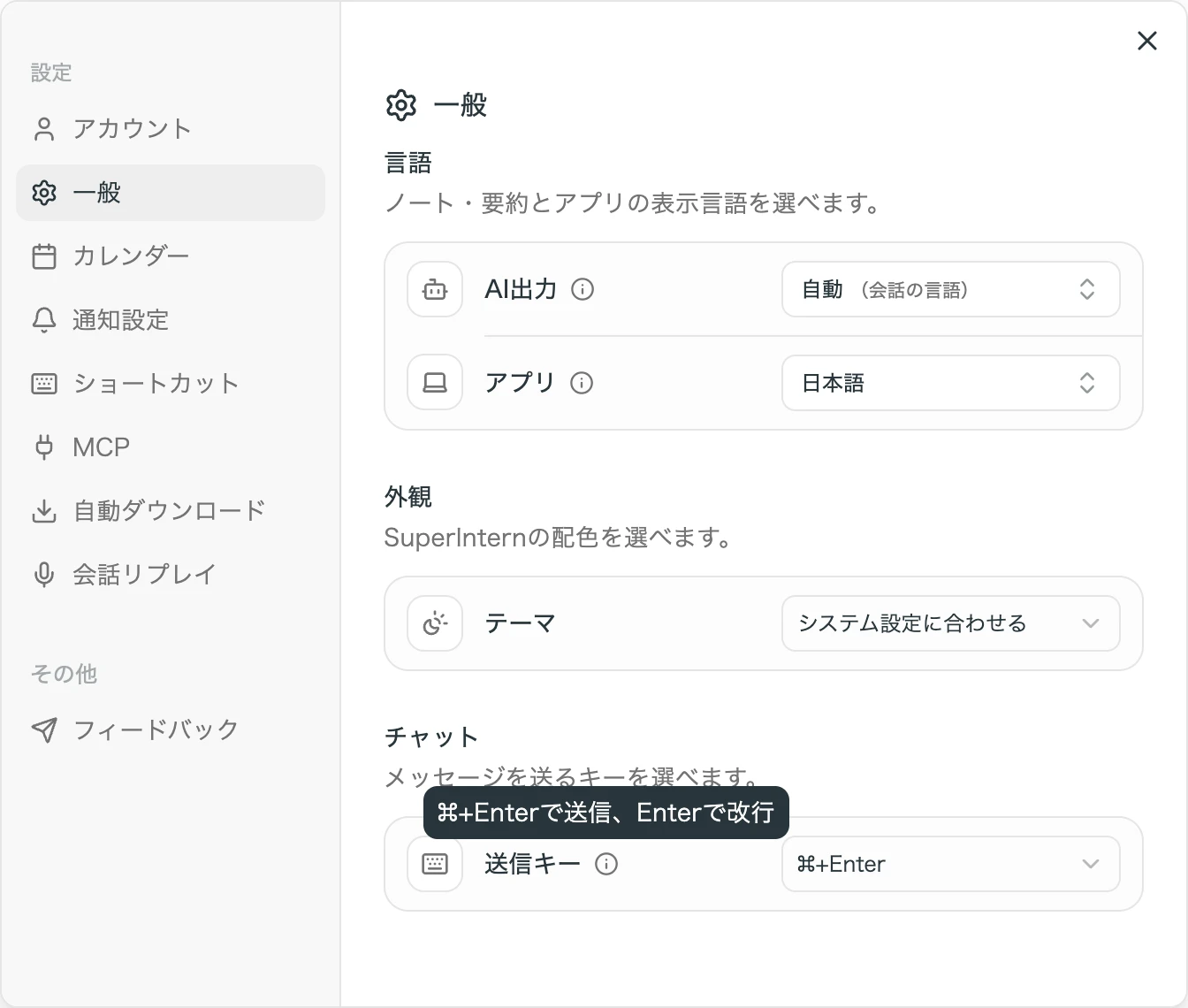Open the アプリ language dropdown showing 日本語

(951, 383)
